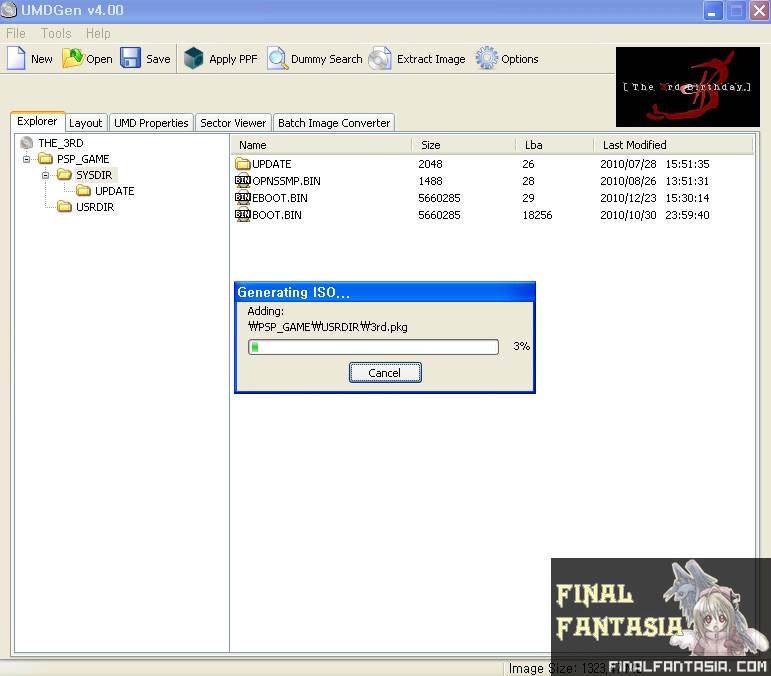Open an image with the Open icon
This screenshot has width=771, height=676.
pyautogui.click(x=73, y=58)
